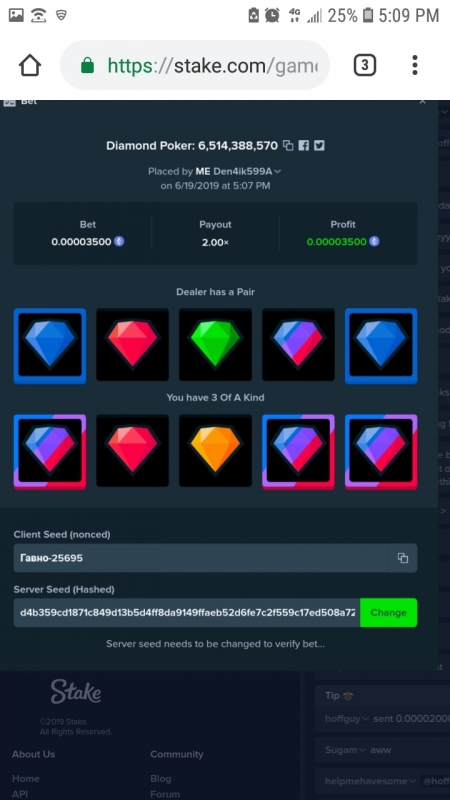Open the Chrome tab switcher showing 3
Viewport: 450px width, 800px height.
coord(364,65)
